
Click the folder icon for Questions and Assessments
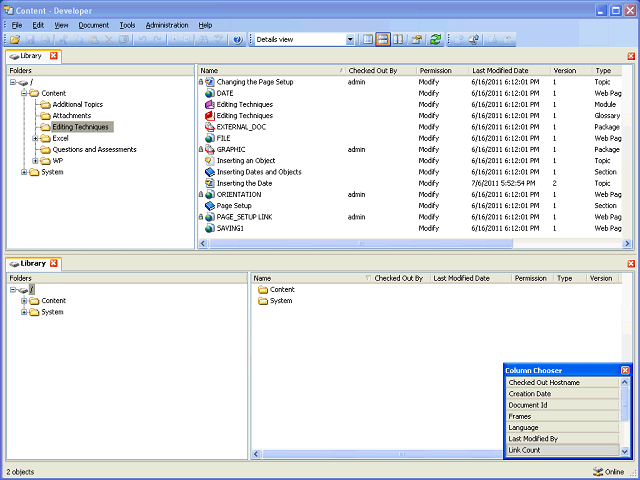coord(45,150)
